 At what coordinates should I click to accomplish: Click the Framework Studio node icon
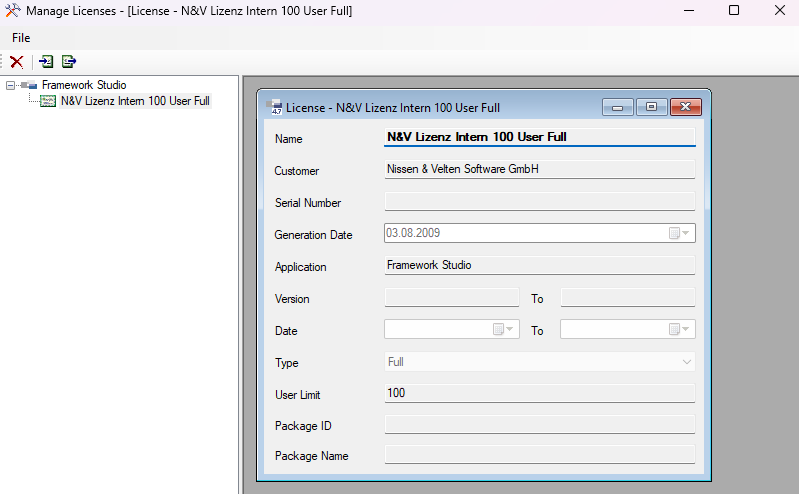coord(29,85)
